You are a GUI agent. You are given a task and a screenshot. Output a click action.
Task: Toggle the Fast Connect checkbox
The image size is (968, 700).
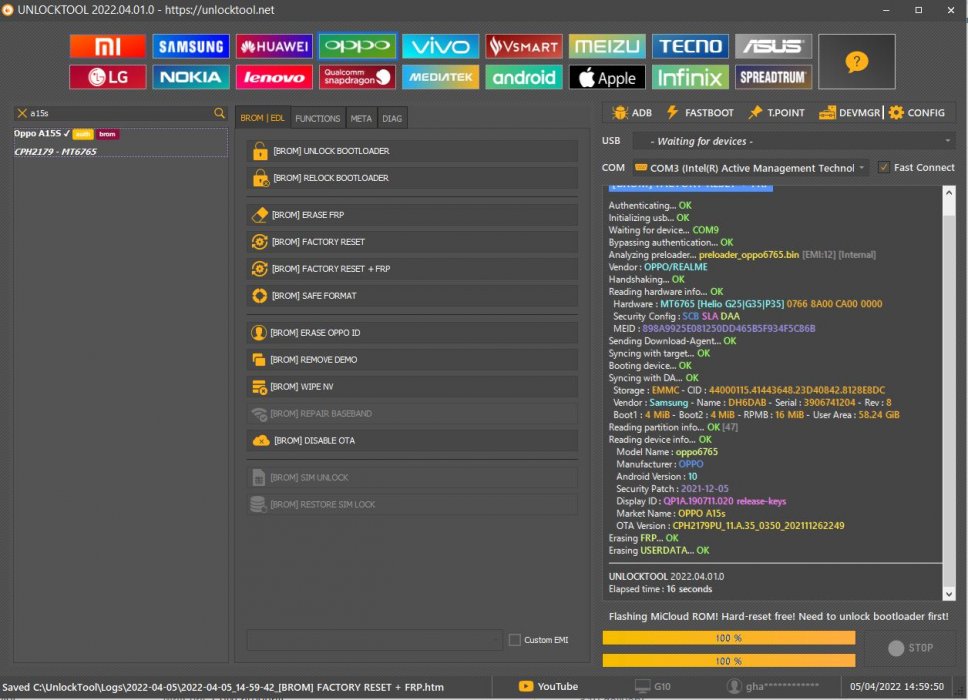point(883,167)
